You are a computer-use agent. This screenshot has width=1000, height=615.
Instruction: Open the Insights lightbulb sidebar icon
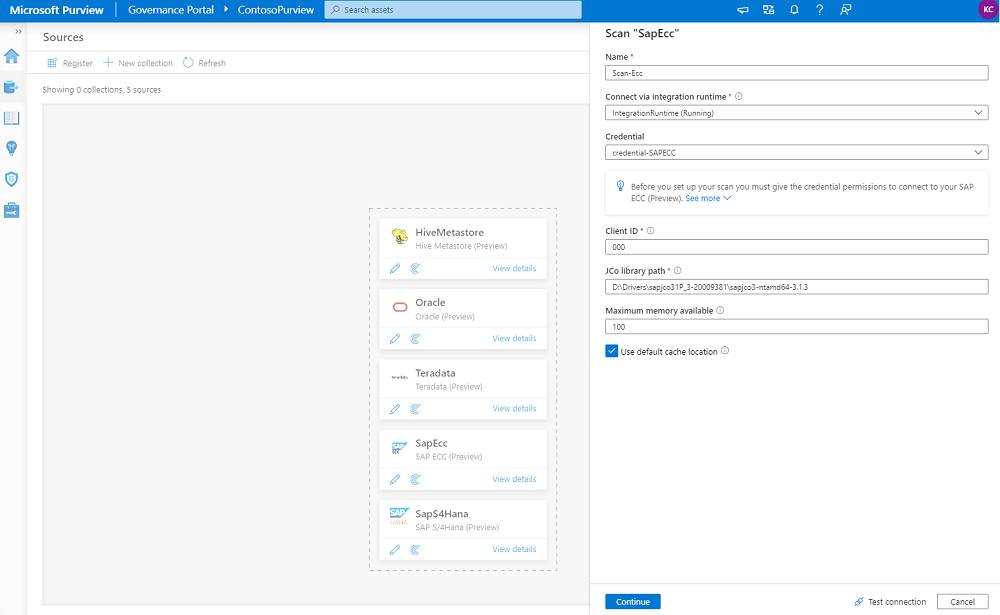11,148
